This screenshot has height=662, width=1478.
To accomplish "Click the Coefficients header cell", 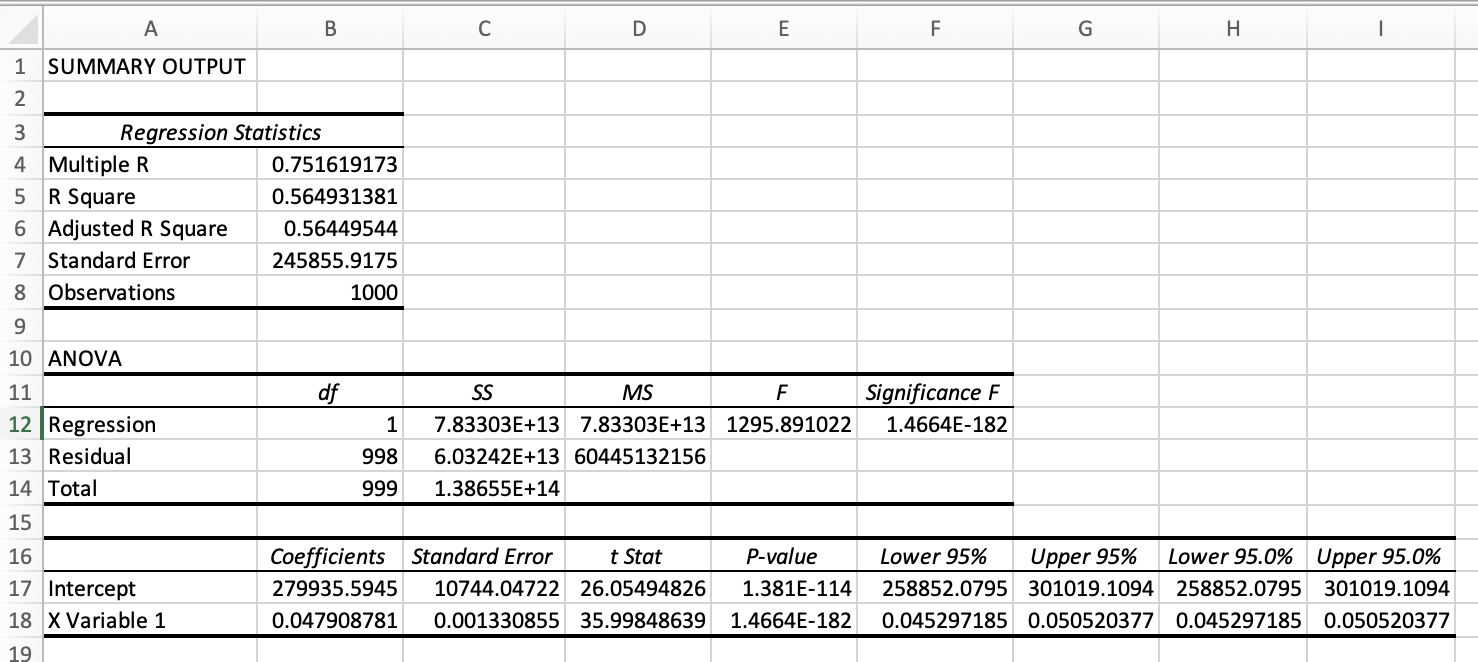I will (x=329, y=556).
